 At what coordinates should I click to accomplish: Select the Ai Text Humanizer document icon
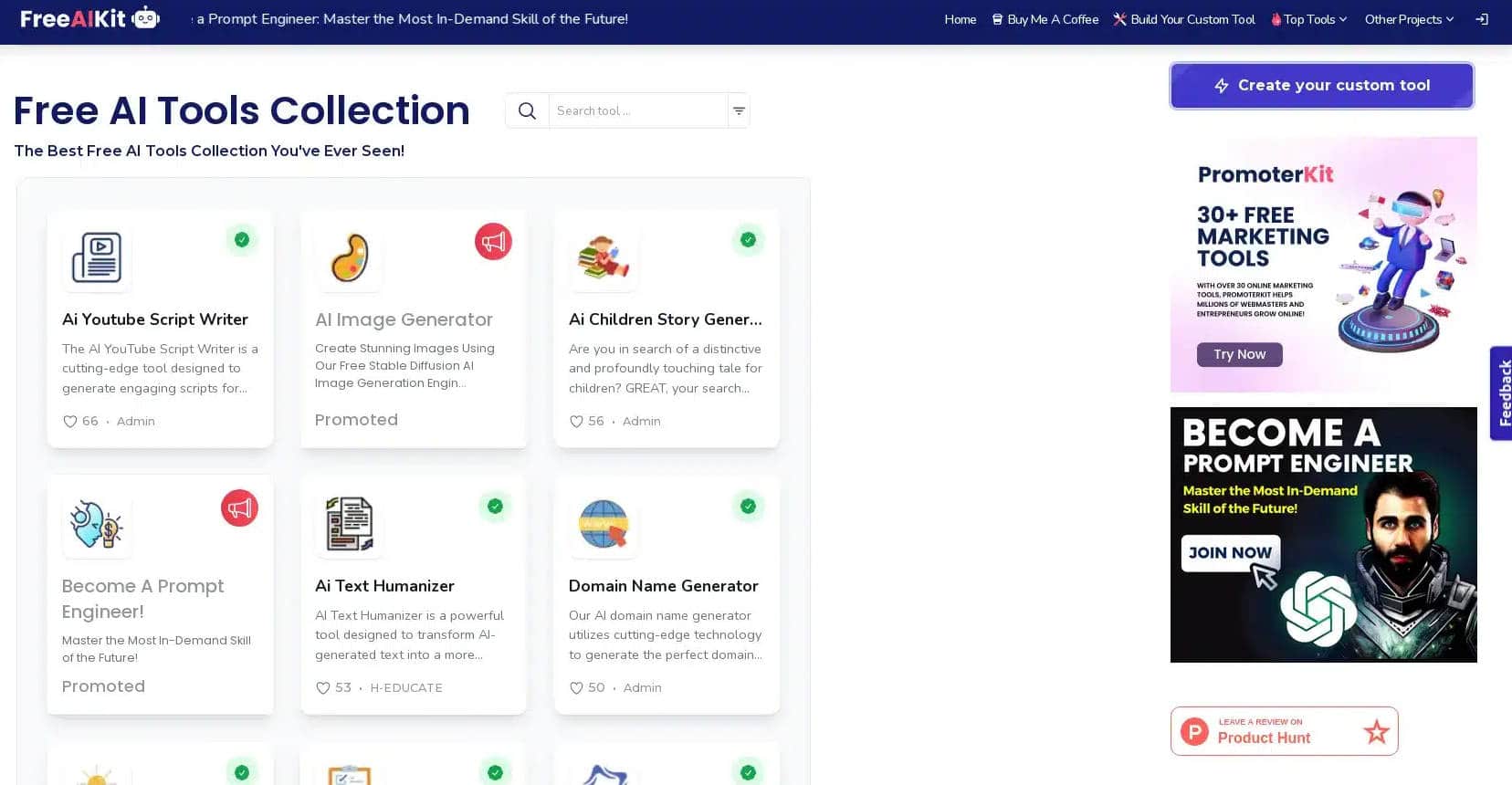(x=350, y=525)
